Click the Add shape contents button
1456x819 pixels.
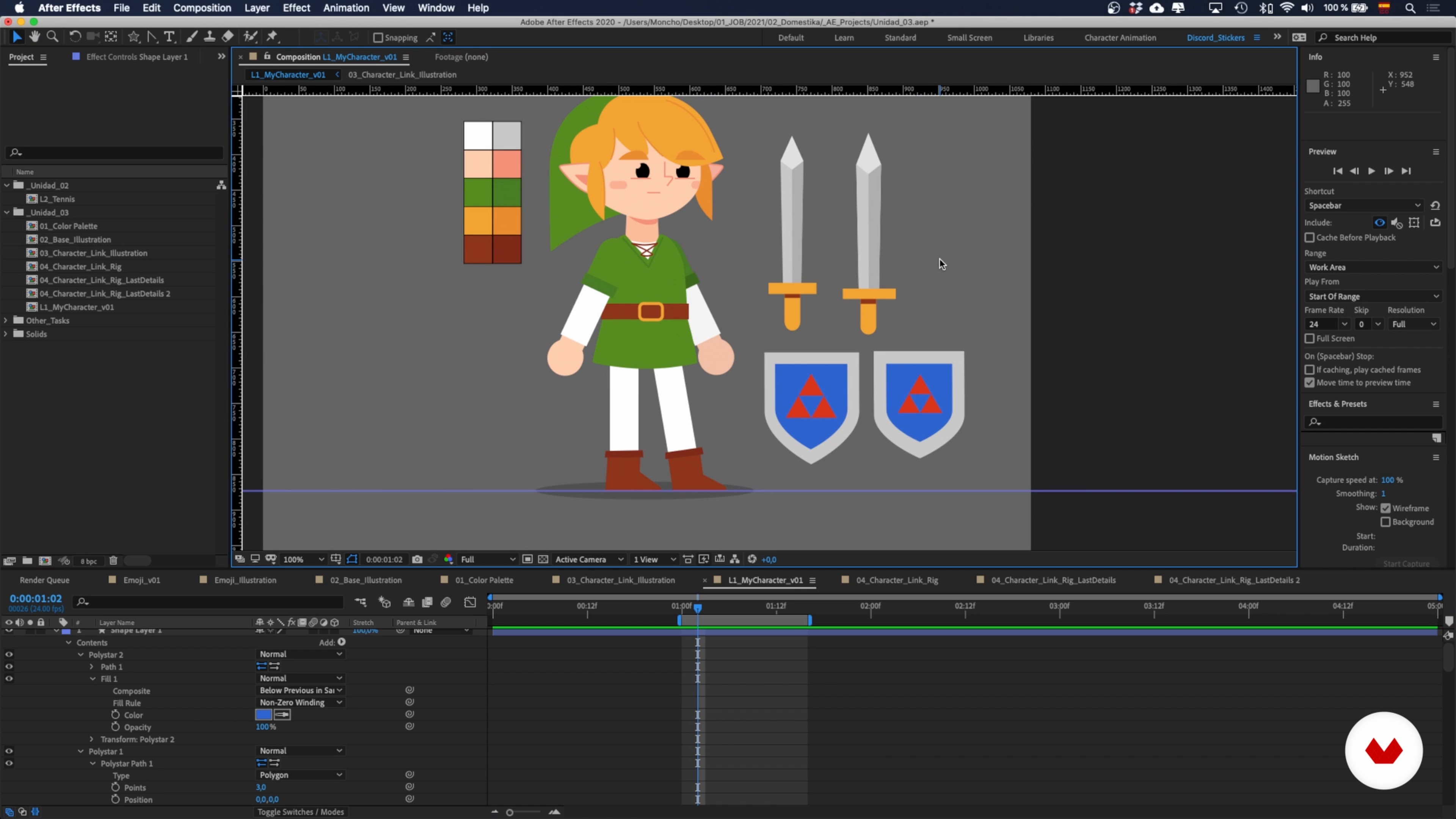(x=341, y=642)
